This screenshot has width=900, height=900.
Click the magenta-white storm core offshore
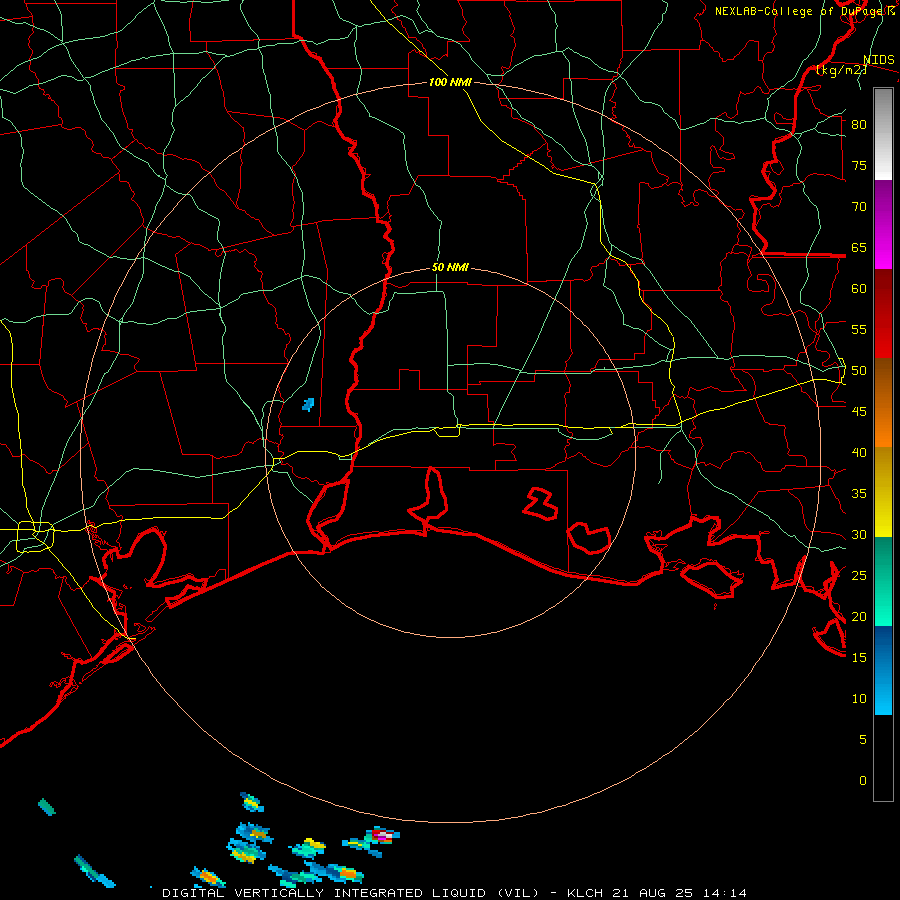(382, 835)
